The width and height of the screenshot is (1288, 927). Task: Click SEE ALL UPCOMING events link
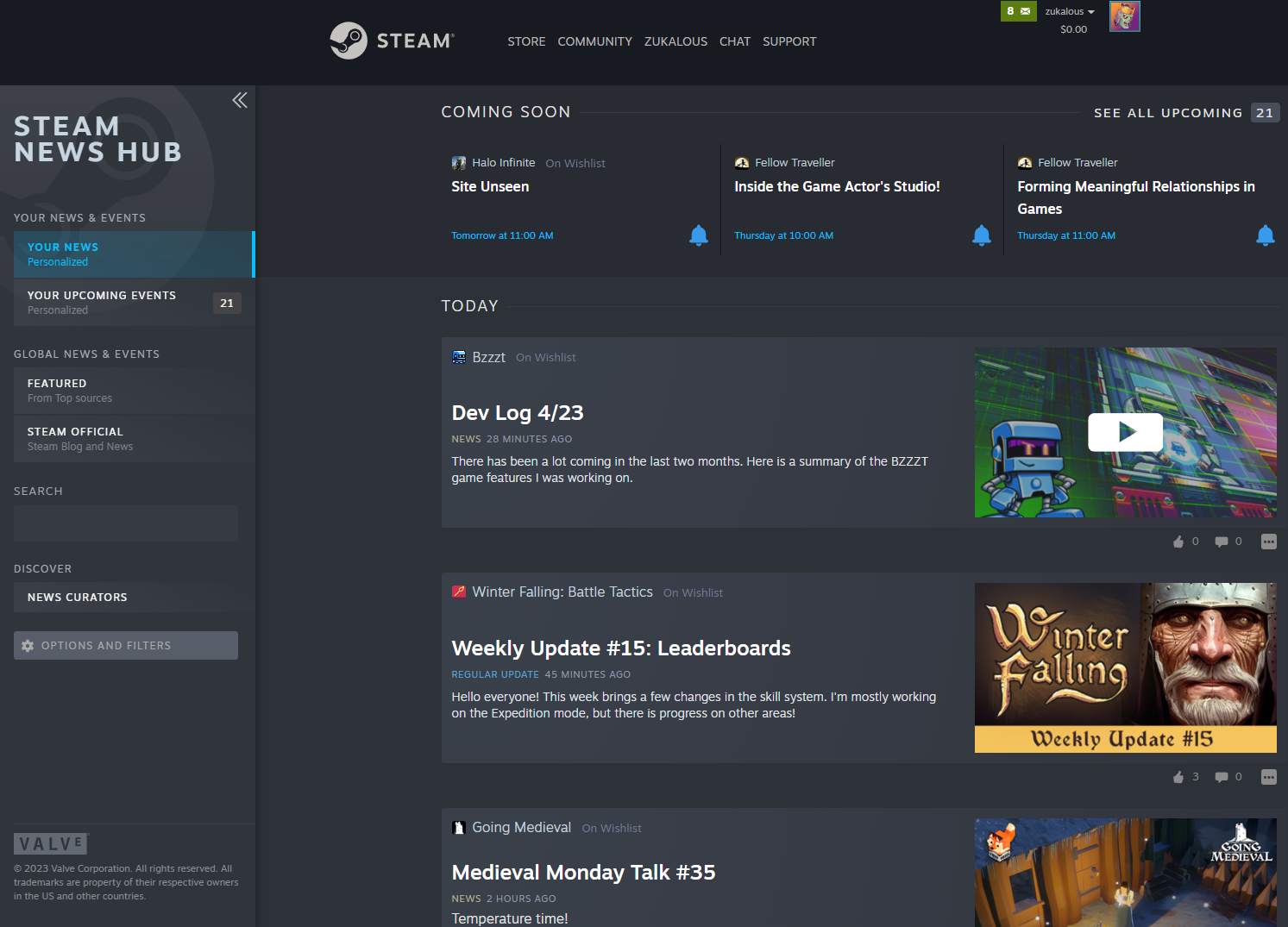pos(1168,112)
